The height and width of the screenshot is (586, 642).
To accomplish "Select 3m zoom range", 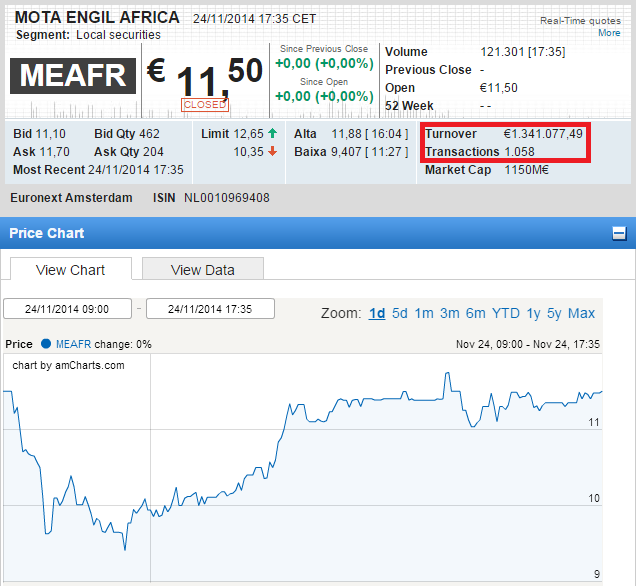I will click(x=450, y=313).
